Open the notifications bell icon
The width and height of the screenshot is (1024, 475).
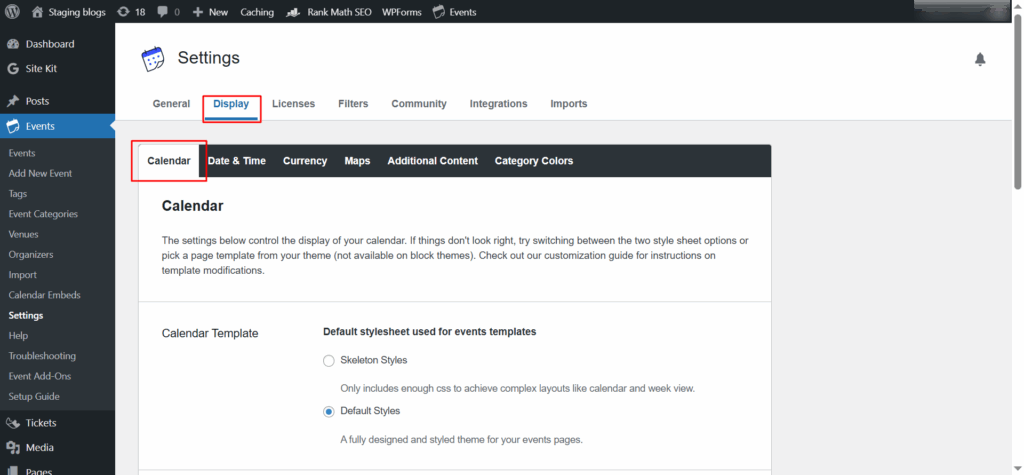pos(980,59)
